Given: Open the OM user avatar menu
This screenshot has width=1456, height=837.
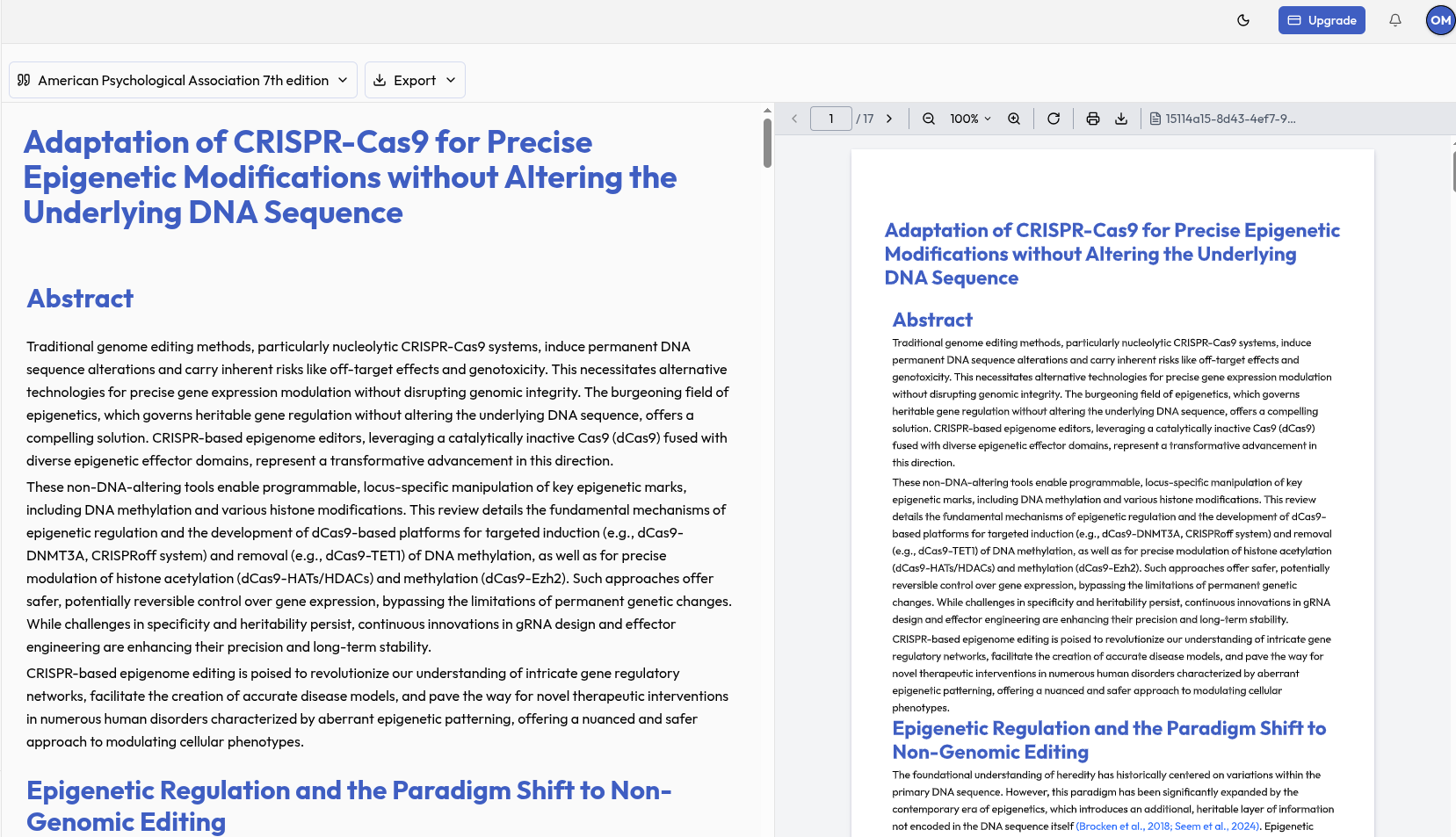Looking at the screenshot, I should 1440,20.
